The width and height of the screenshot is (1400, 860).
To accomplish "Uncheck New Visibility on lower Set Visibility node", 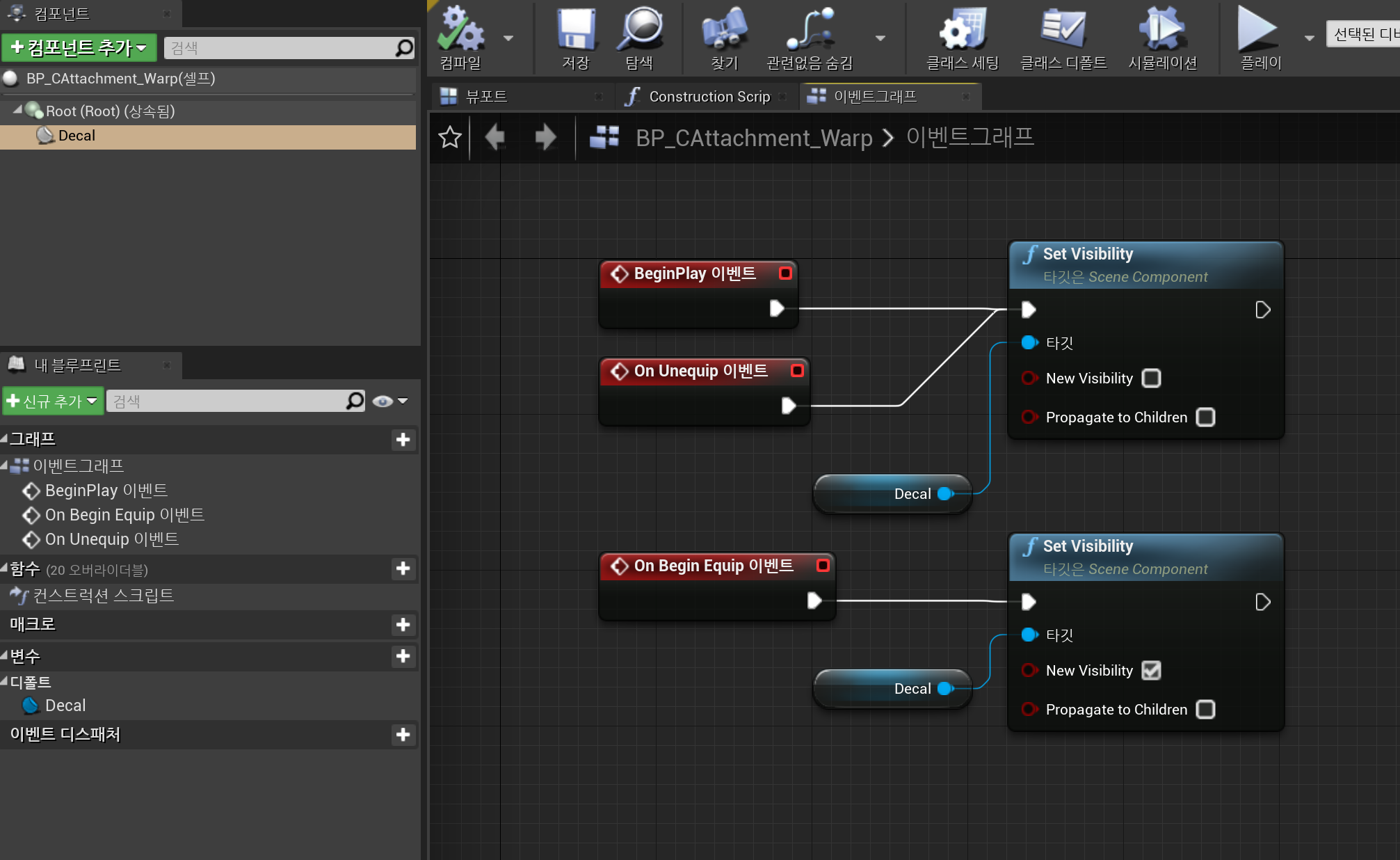I will [1152, 671].
